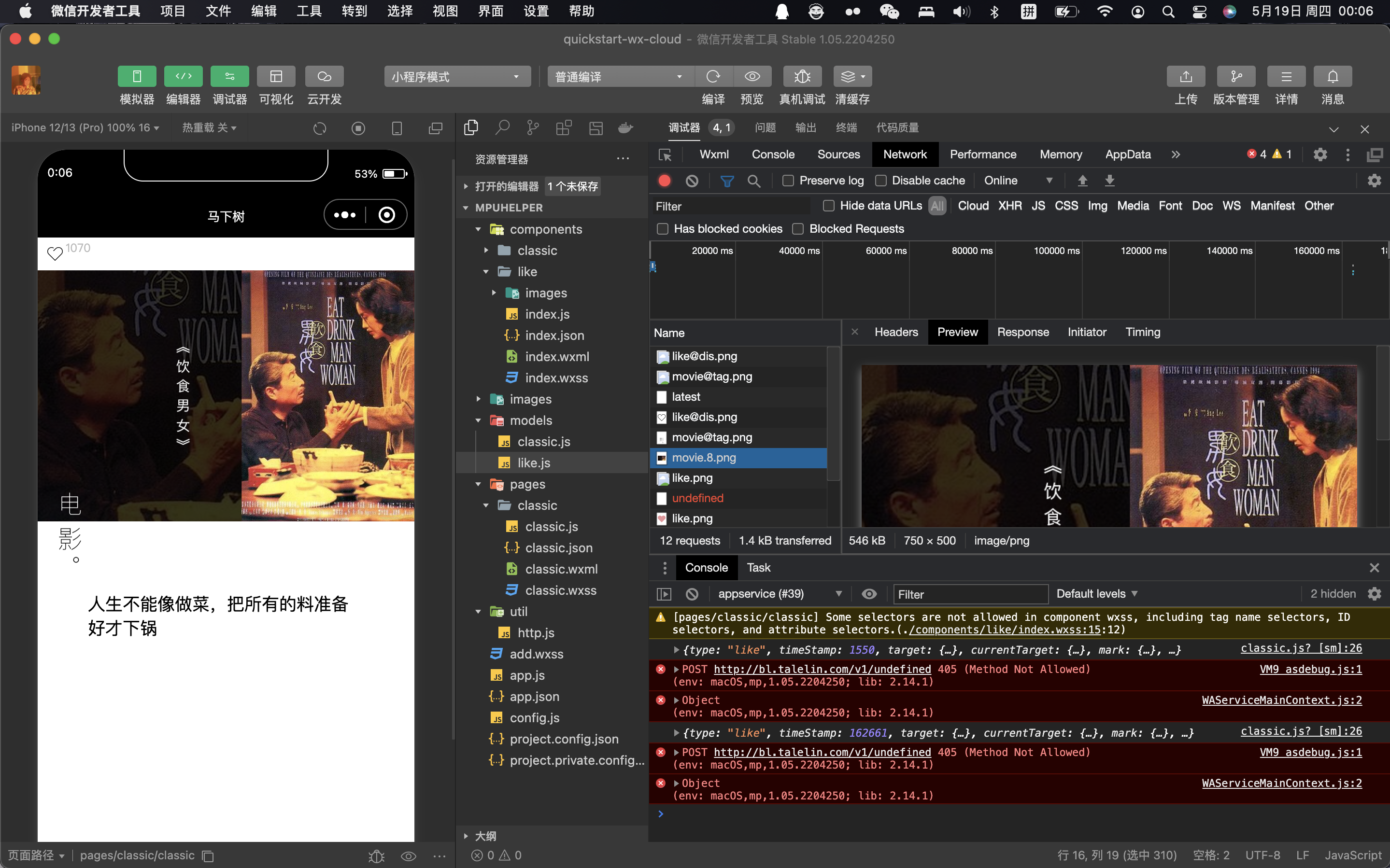The height and width of the screenshot is (868, 1390).
Task: Toggle console live expression eye icon
Action: pos(869,594)
